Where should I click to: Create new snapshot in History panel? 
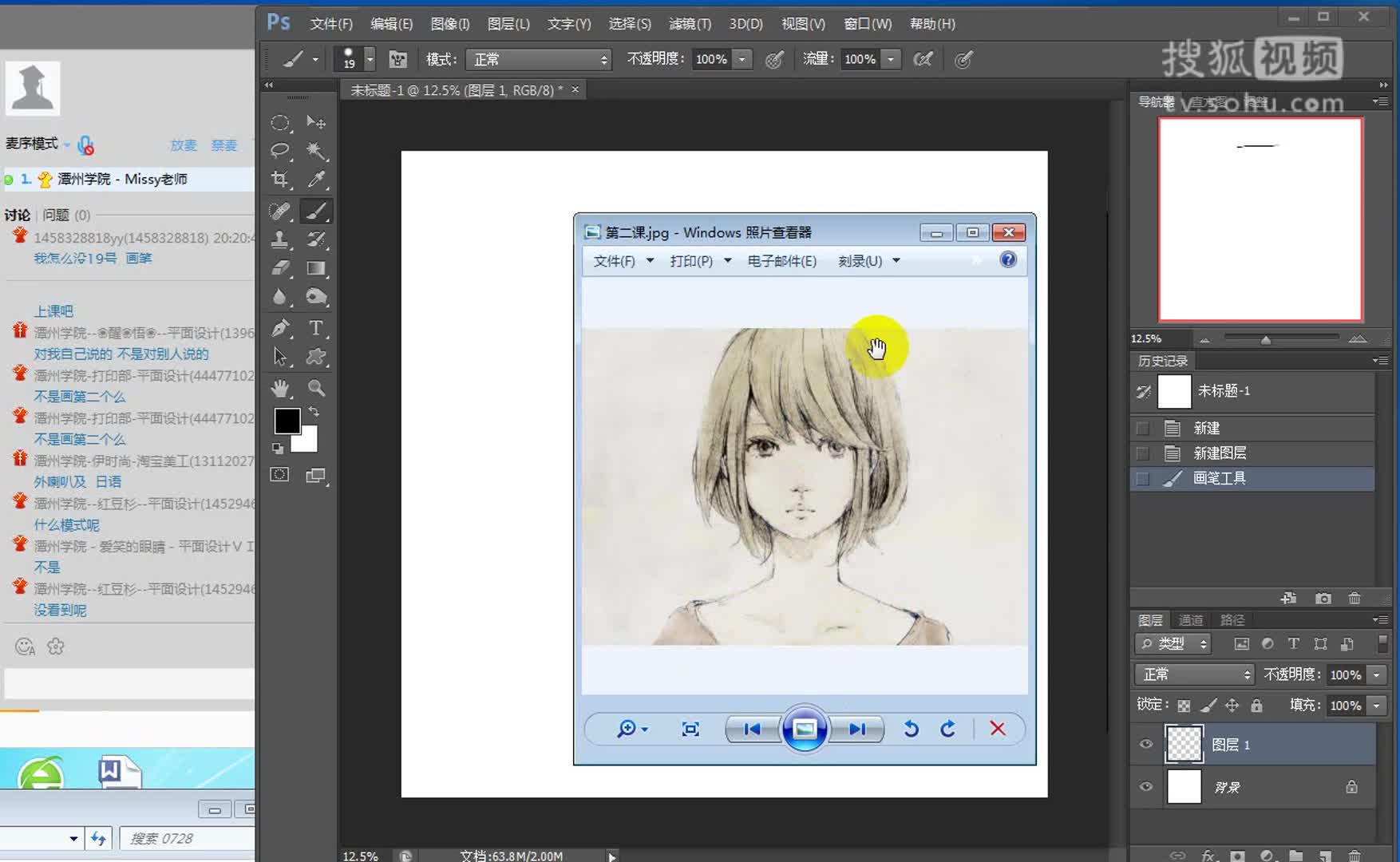[x=1323, y=598]
